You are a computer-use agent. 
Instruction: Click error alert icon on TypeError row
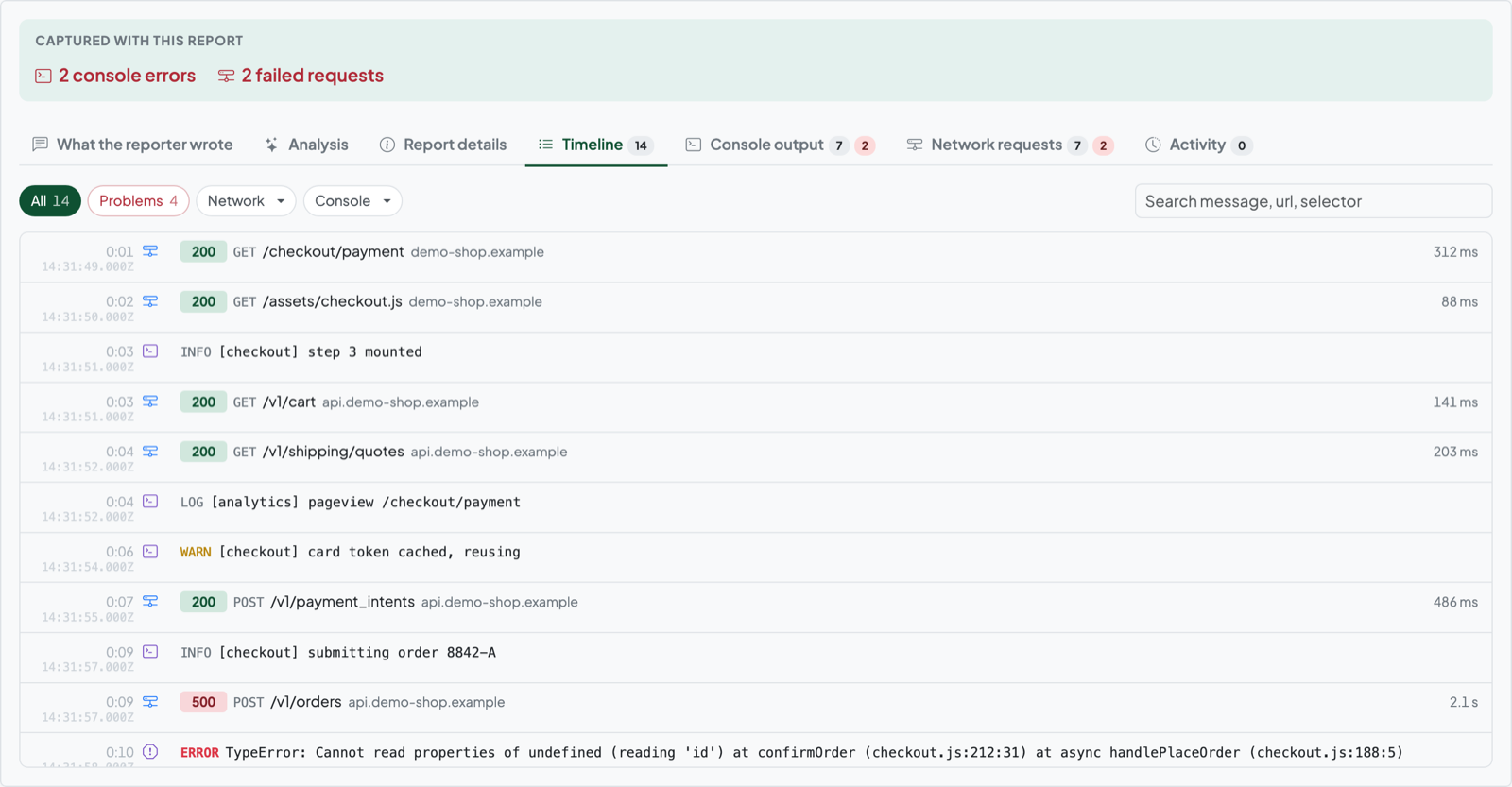click(x=150, y=752)
